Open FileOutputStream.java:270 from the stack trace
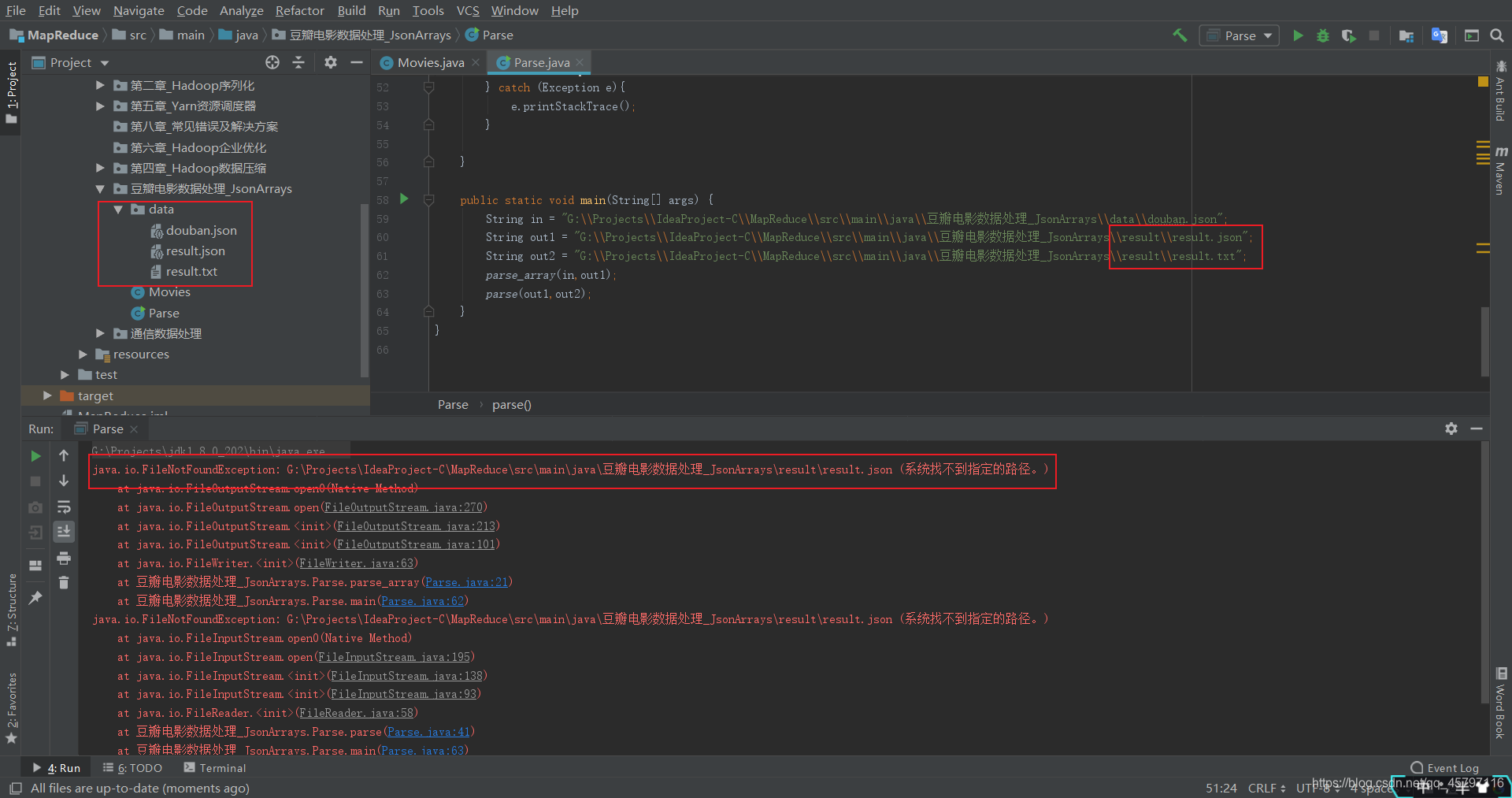1512x798 pixels. [x=402, y=507]
